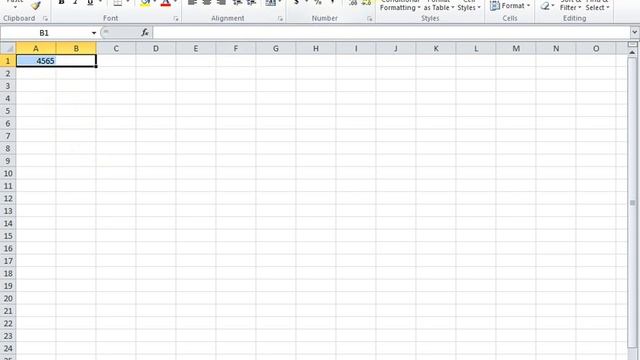Select row 1 header
The height and width of the screenshot is (360, 640).
pyautogui.click(x=8, y=61)
